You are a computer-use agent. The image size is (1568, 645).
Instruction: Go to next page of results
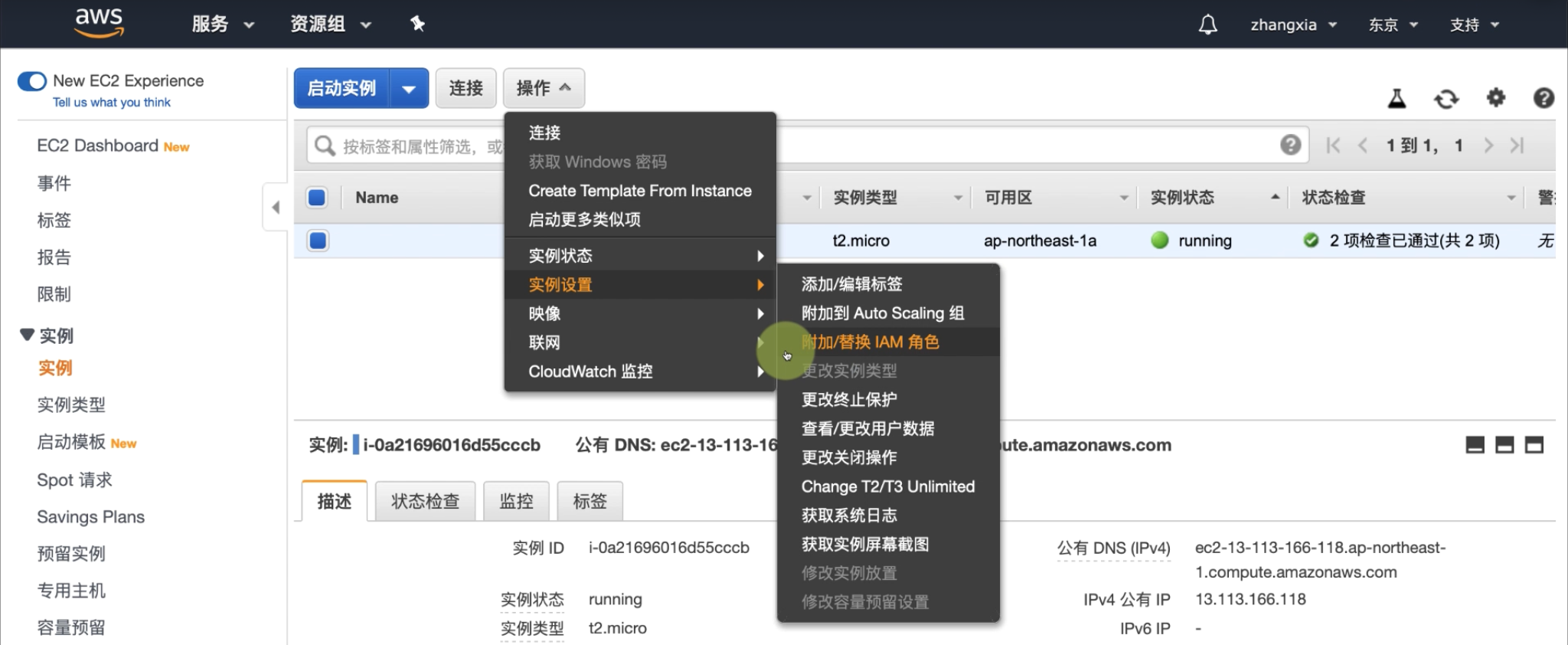(x=1488, y=145)
